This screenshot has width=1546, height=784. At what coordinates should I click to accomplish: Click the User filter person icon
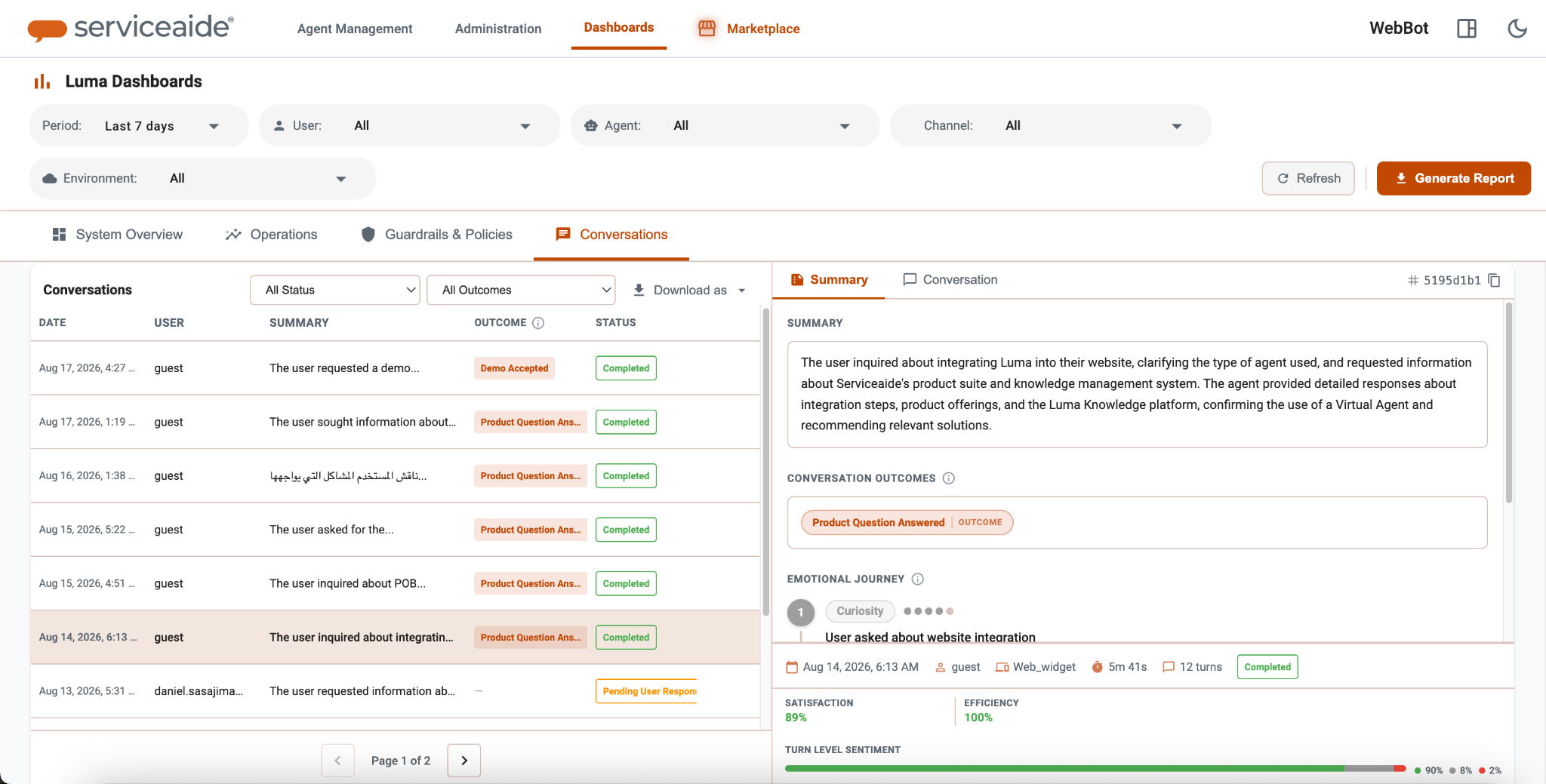tap(279, 126)
